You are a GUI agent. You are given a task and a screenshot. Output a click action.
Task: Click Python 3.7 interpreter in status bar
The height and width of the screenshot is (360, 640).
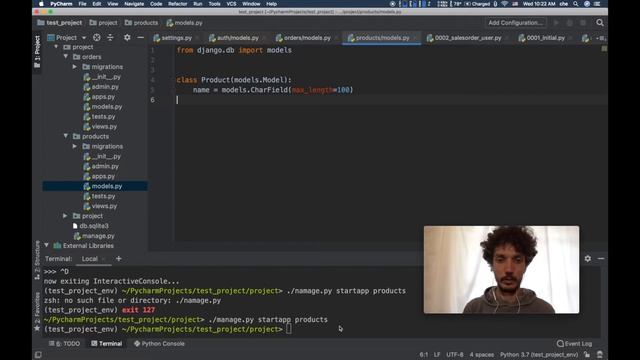(x=539, y=355)
